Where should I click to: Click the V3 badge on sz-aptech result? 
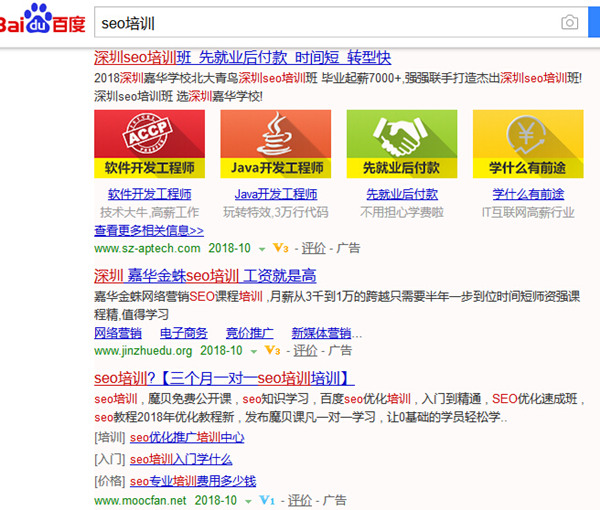click(280, 248)
